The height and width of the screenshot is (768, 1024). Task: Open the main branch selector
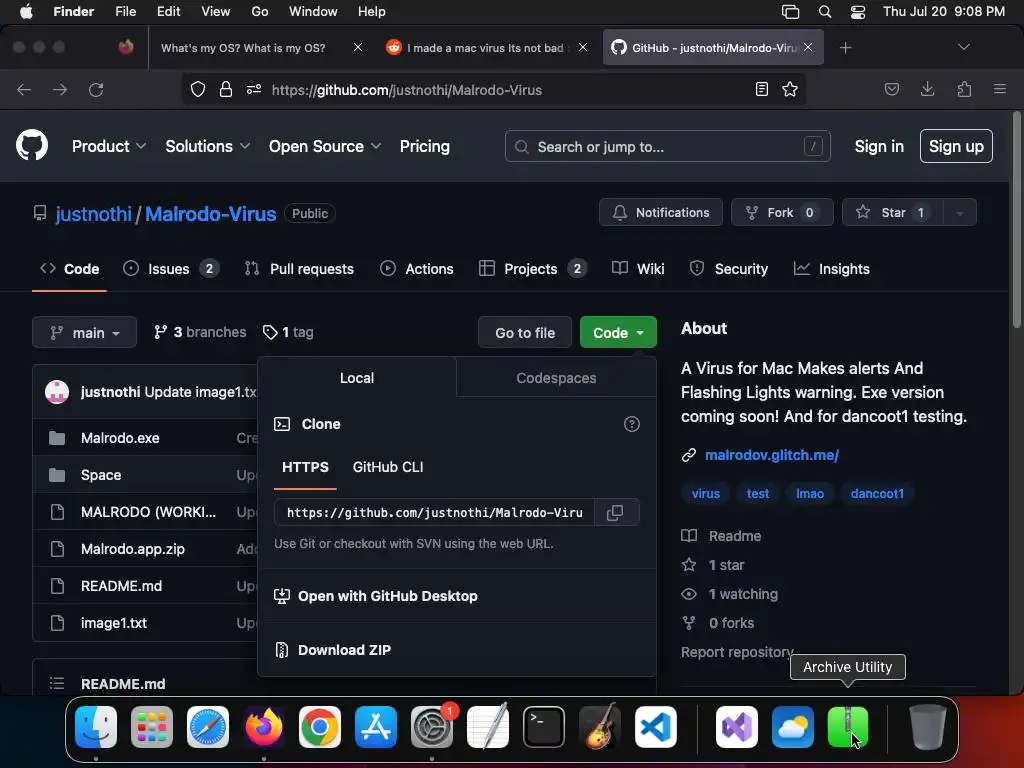pyautogui.click(x=84, y=332)
